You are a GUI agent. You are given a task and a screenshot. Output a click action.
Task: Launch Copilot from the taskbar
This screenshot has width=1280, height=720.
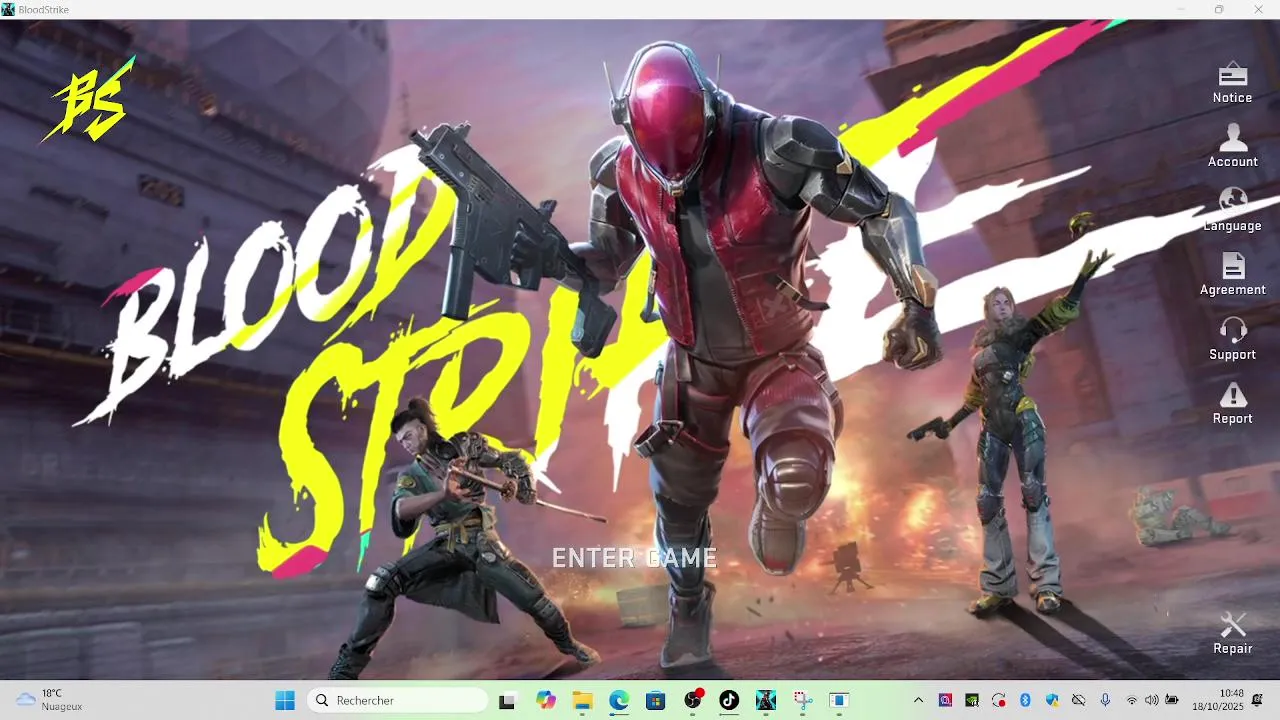(x=545, y=700)
